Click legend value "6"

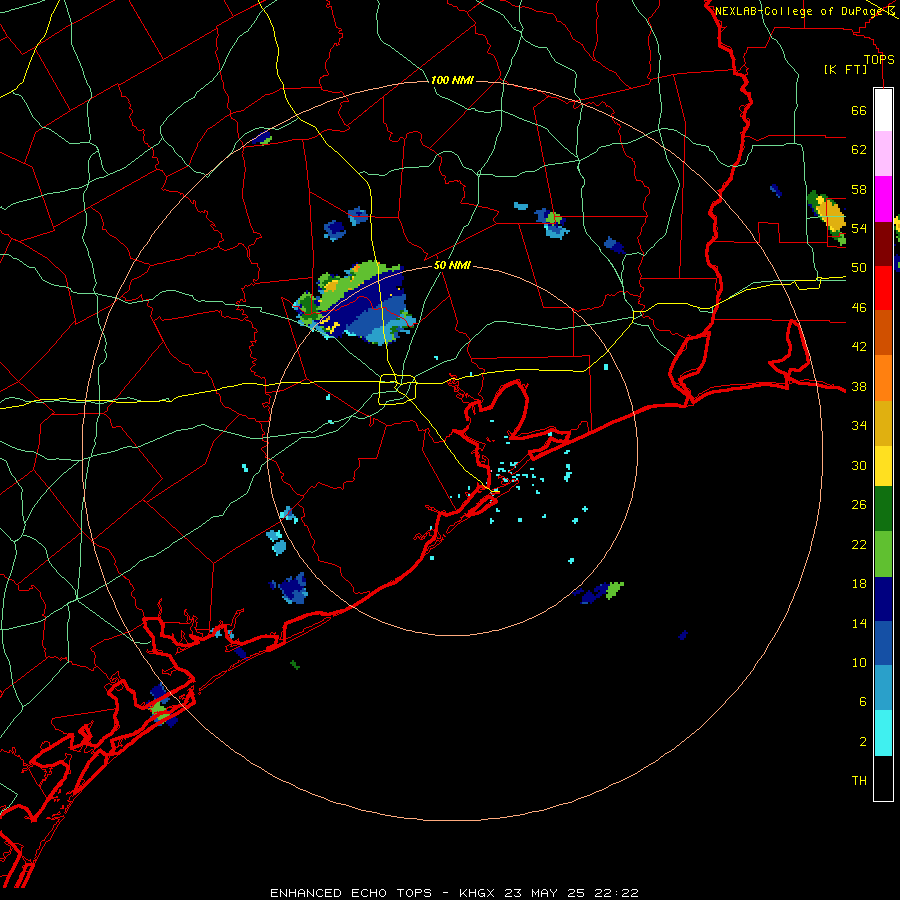tap(863, 703)
